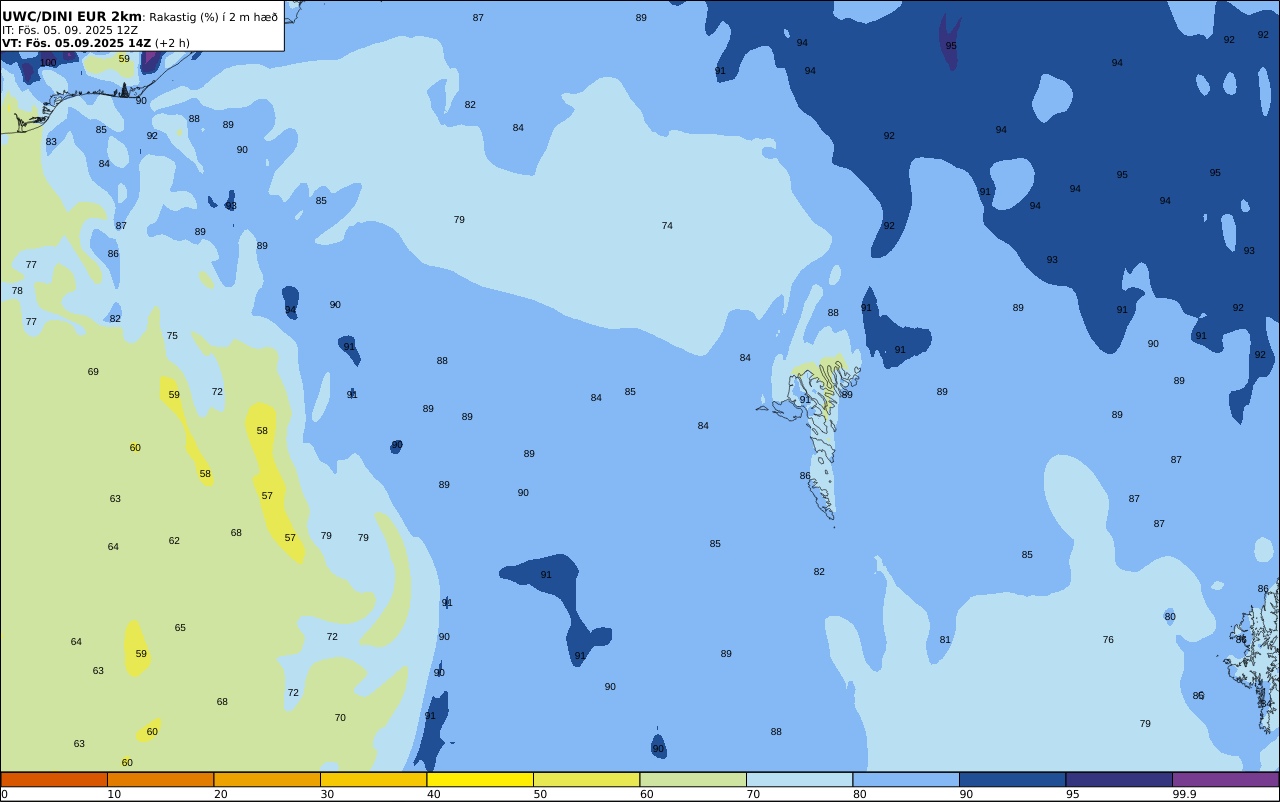Image resolution: width=1280 pixels, height=802 pixels.
Task: Click the map value '75'
Action: coord(172,336)
